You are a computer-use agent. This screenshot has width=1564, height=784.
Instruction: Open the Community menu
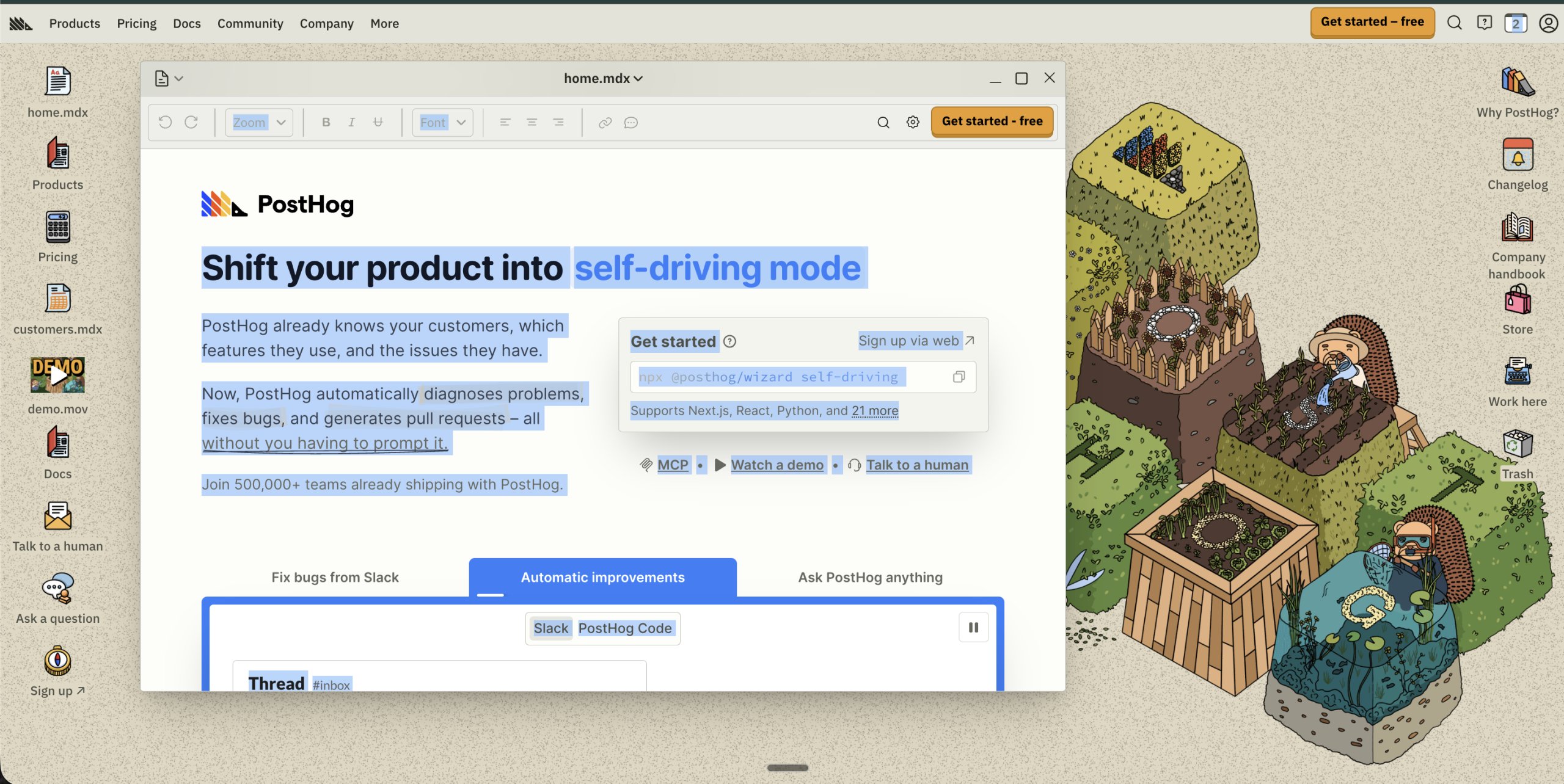point(250,23)
